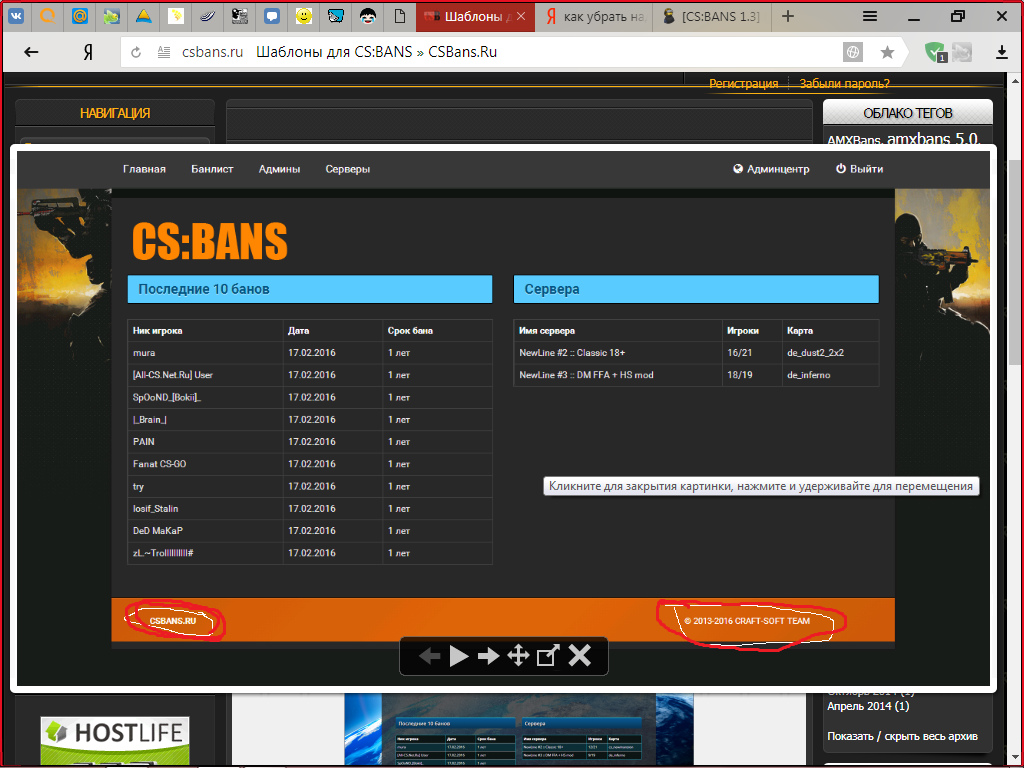Open the pinned VK tab
Viewport: 1024px width, 768px height.
[x=16, y=16]
